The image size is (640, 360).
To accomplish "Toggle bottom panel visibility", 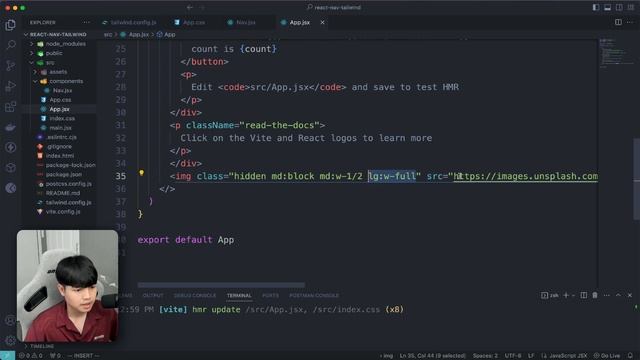I will [608, 7].
